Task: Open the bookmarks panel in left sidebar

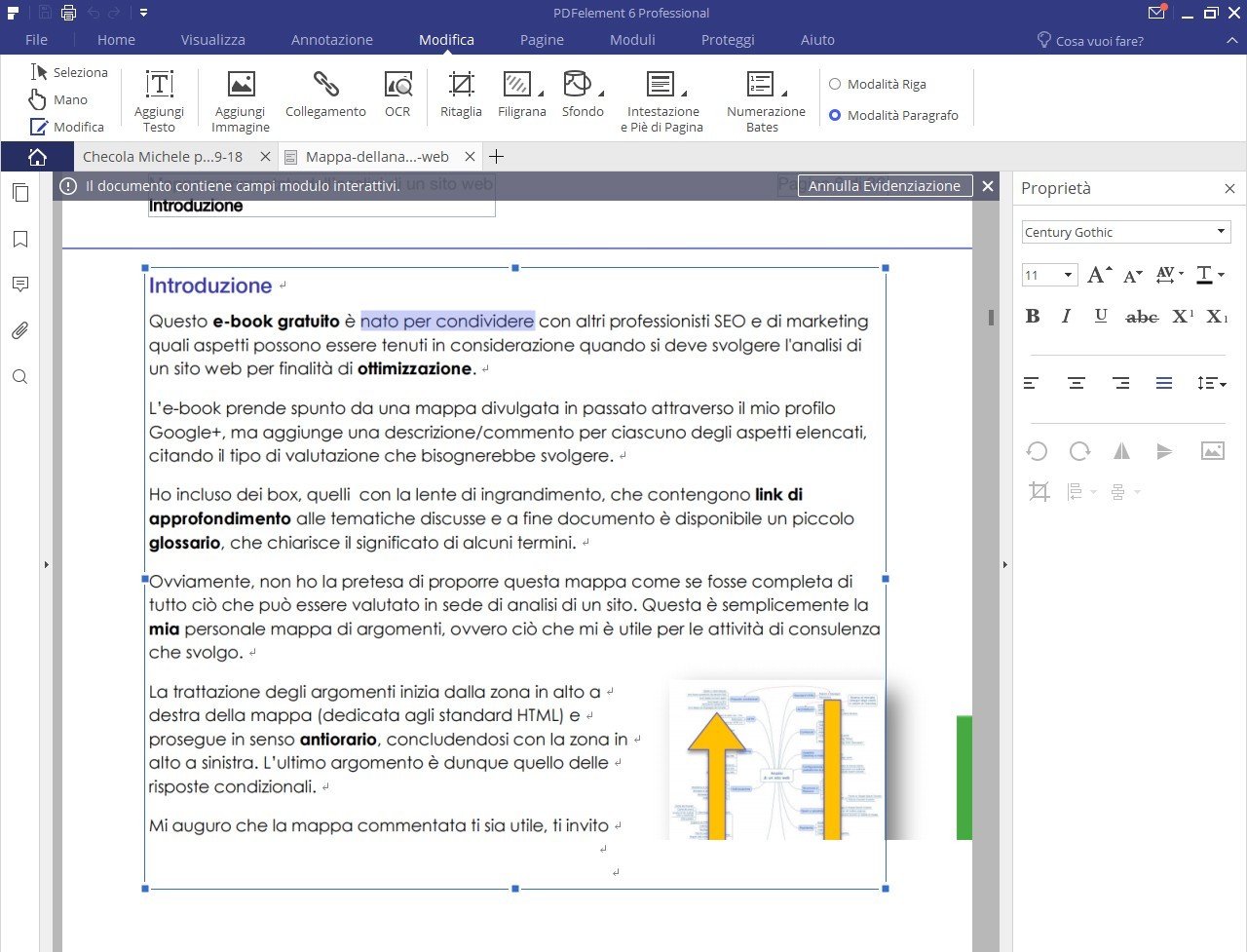Action: tap(19, 240)
